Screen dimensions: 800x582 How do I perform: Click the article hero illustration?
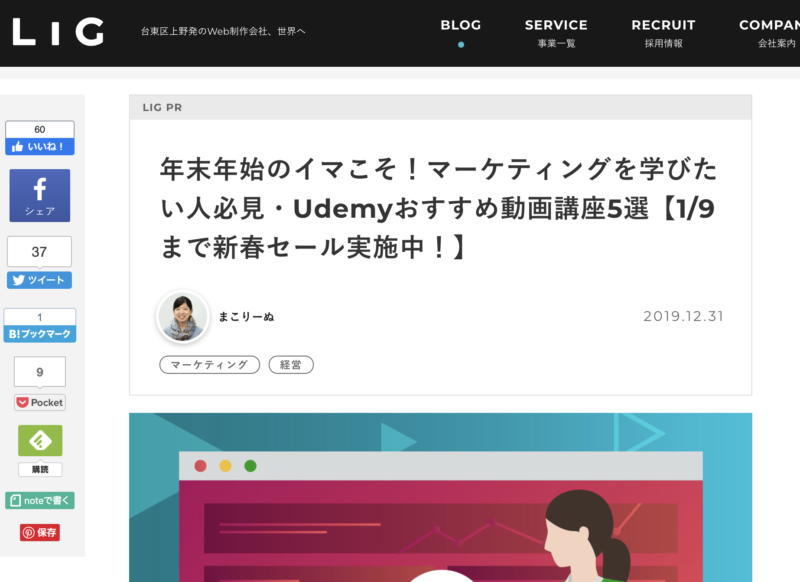pos(440,497)
